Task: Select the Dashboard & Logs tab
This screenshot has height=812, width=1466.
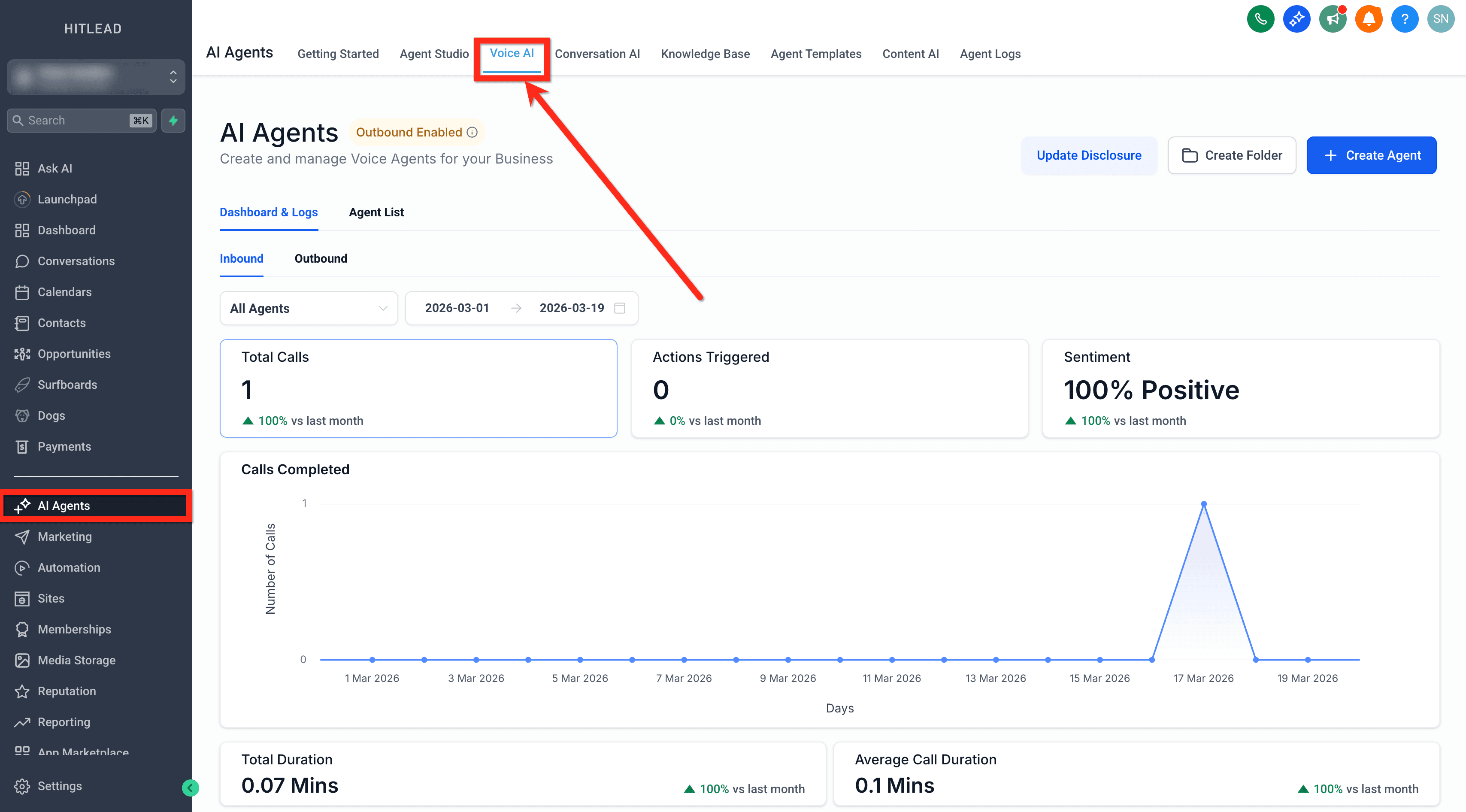Action: pos(269,212)
